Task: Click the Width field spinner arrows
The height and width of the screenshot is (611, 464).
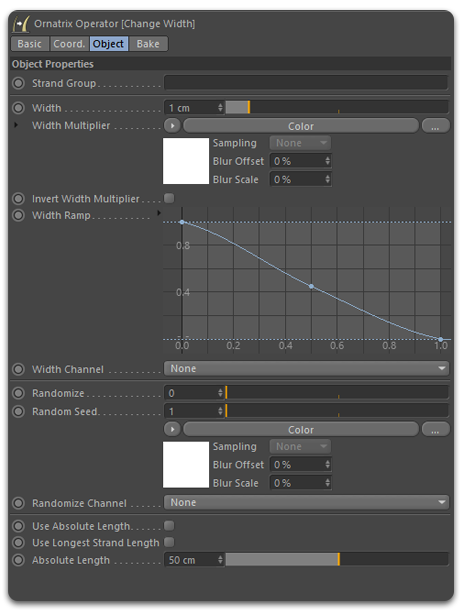Action: tap(221, 108)
